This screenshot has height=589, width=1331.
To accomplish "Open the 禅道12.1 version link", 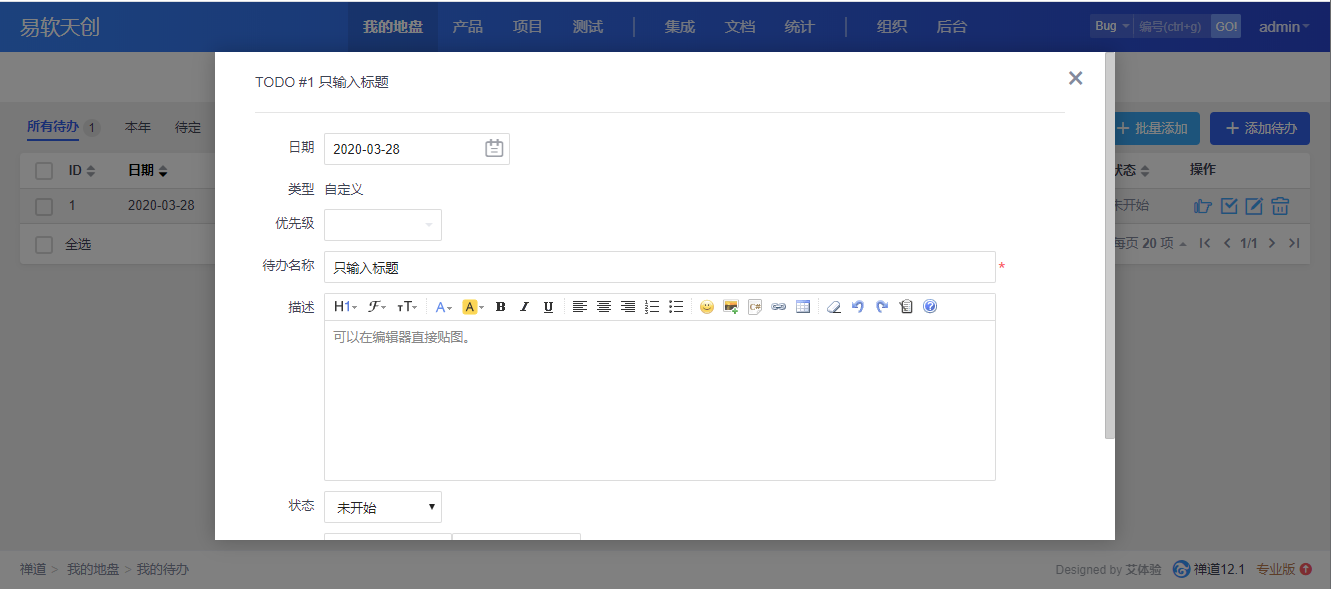I will coord(1208,569).
